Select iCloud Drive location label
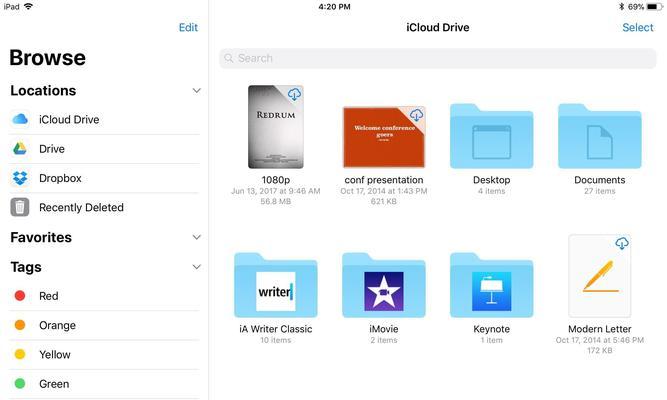 [69, 120]
